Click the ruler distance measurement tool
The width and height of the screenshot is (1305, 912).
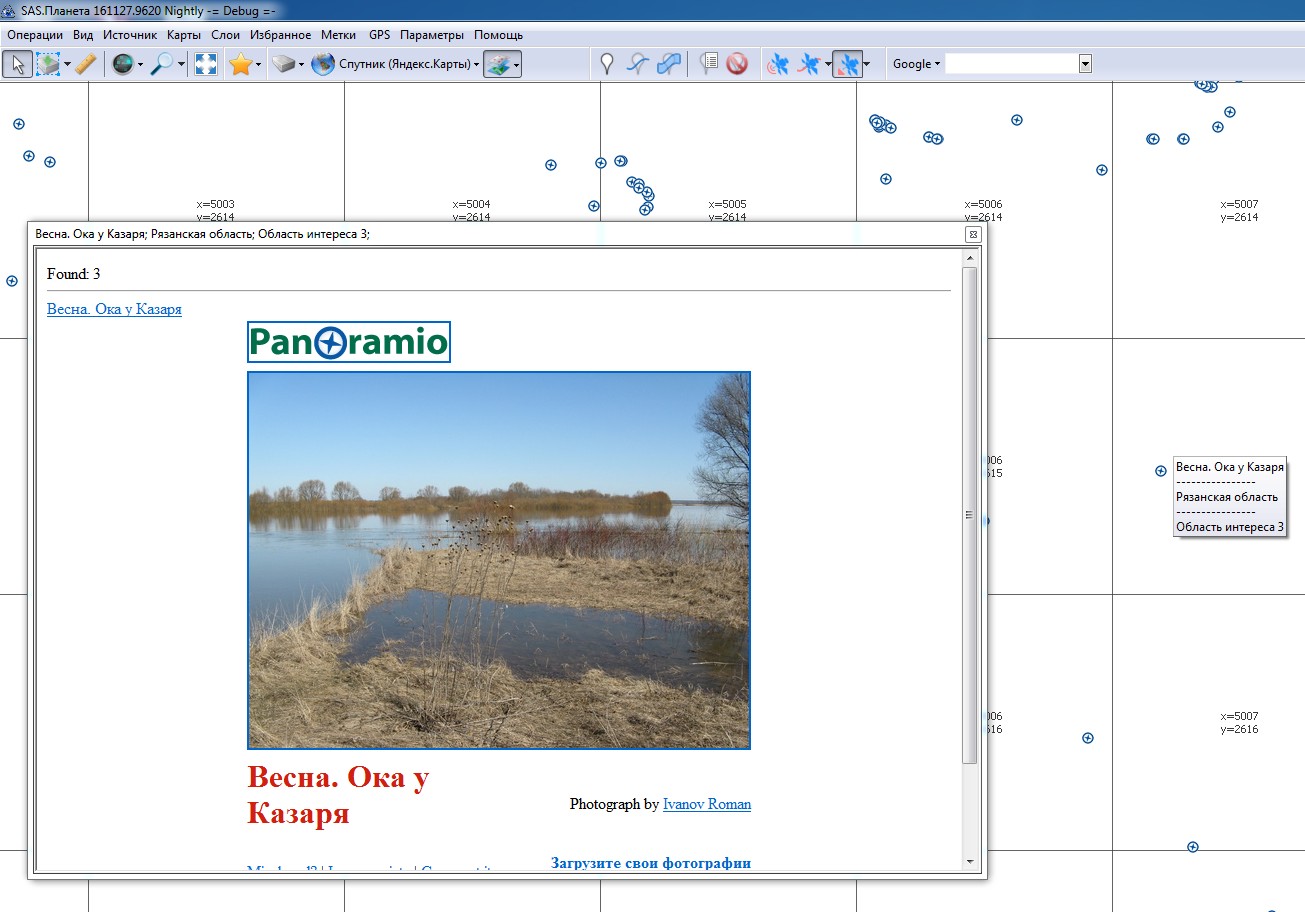coord(85,64)
